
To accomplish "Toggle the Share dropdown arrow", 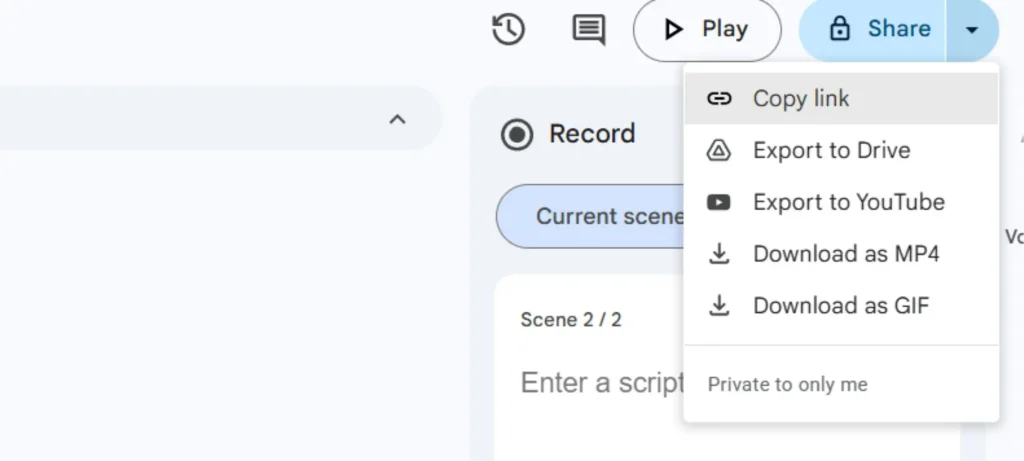I will point(972,30).
